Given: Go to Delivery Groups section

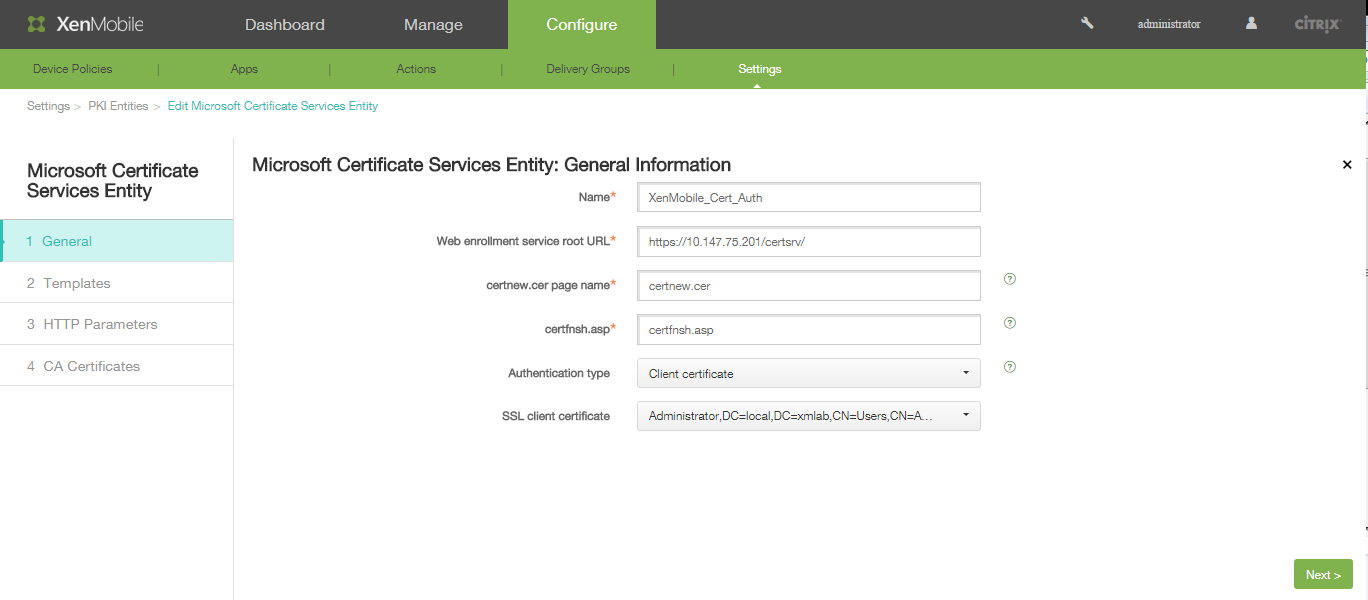Looking at the screenshot, I should (x=588, y=69).
